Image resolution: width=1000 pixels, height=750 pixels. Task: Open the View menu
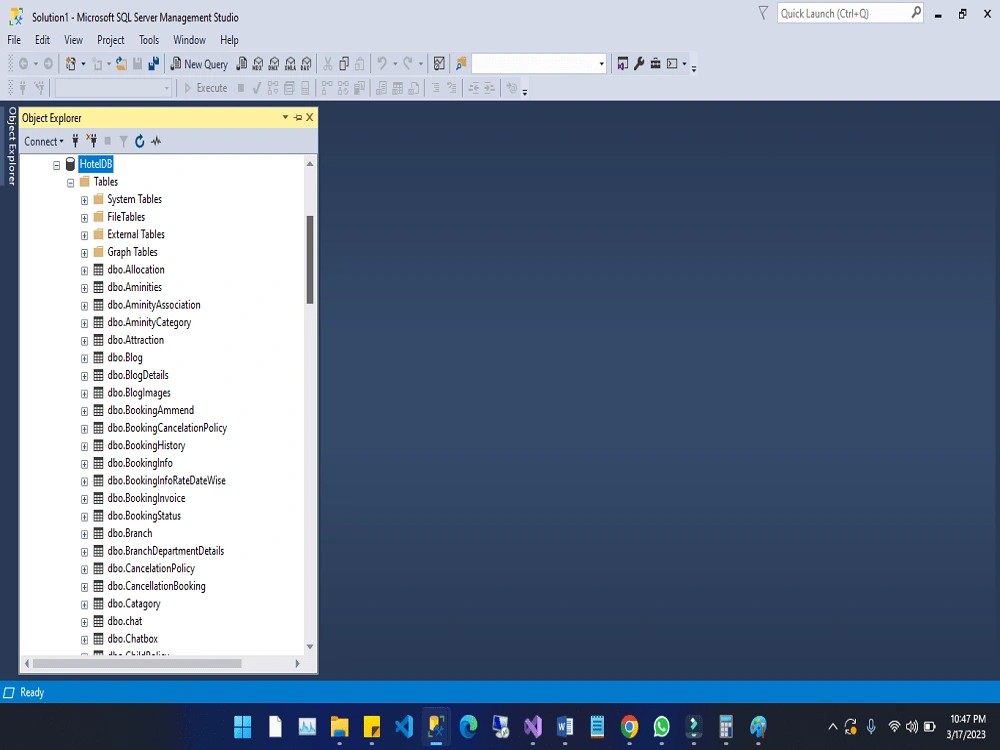click(73, 40)
